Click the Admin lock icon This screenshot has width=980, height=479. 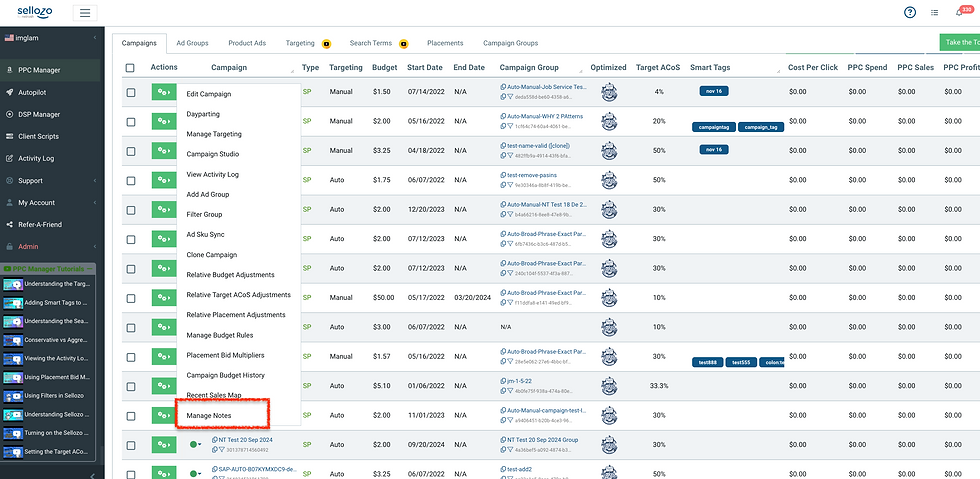(9, 246)
